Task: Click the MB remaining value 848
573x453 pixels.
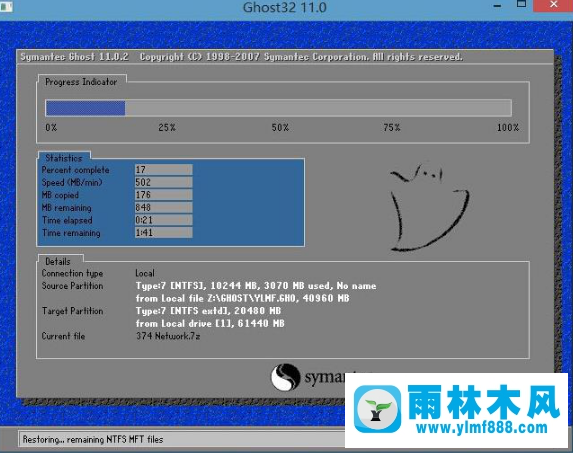Action: [163, 207]
